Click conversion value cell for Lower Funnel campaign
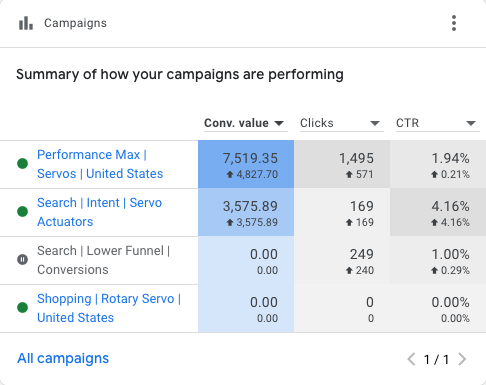 click(x=246, y=260)
